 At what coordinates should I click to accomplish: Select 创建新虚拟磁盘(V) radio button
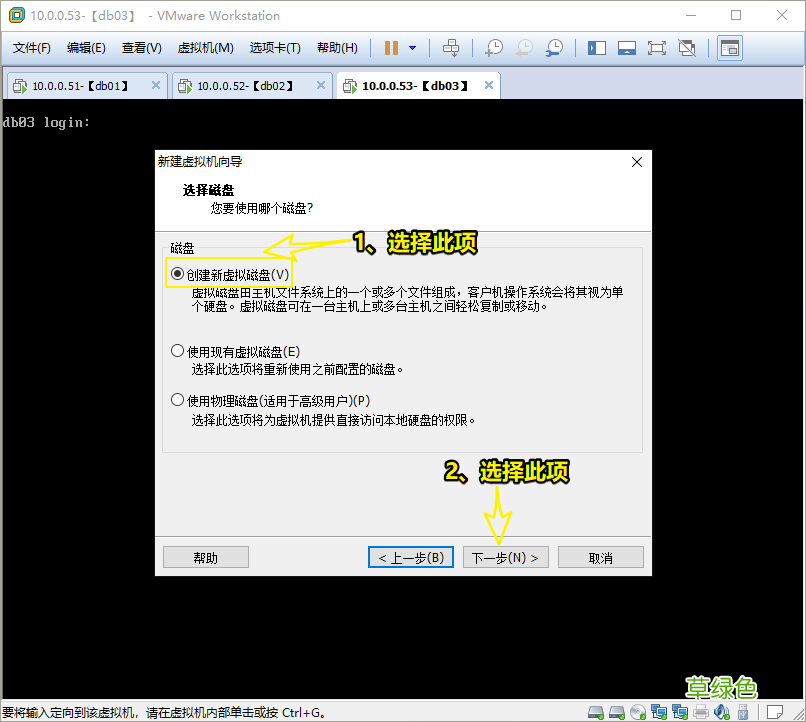click(177, 274)
